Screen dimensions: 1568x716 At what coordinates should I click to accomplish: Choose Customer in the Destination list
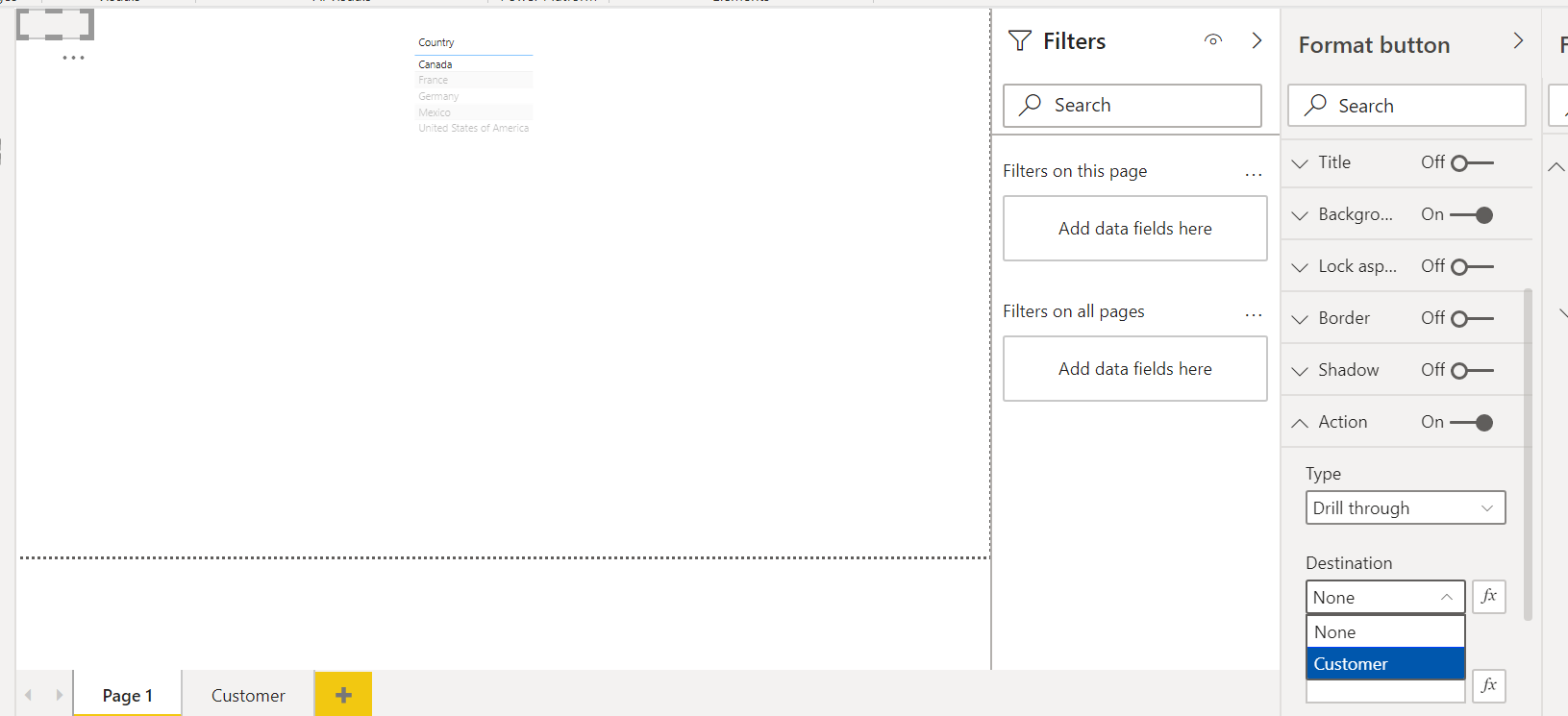pyautogui.click(x=1385, y=664)
